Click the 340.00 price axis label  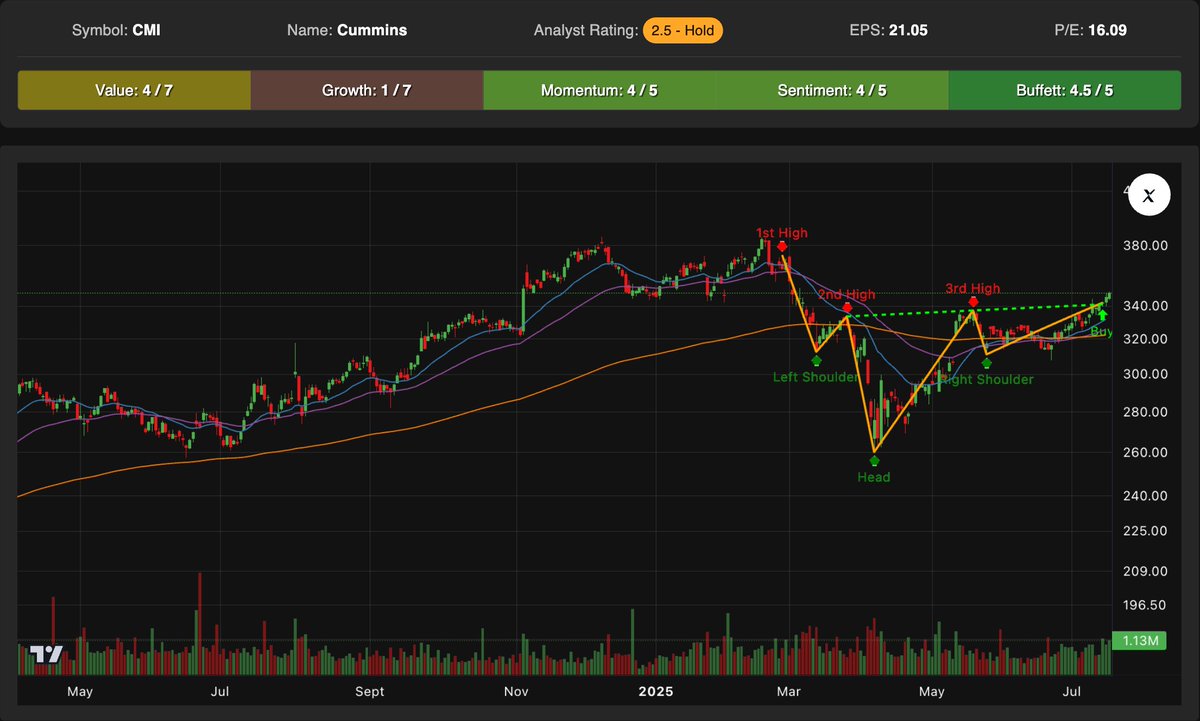pos(1147,306)
